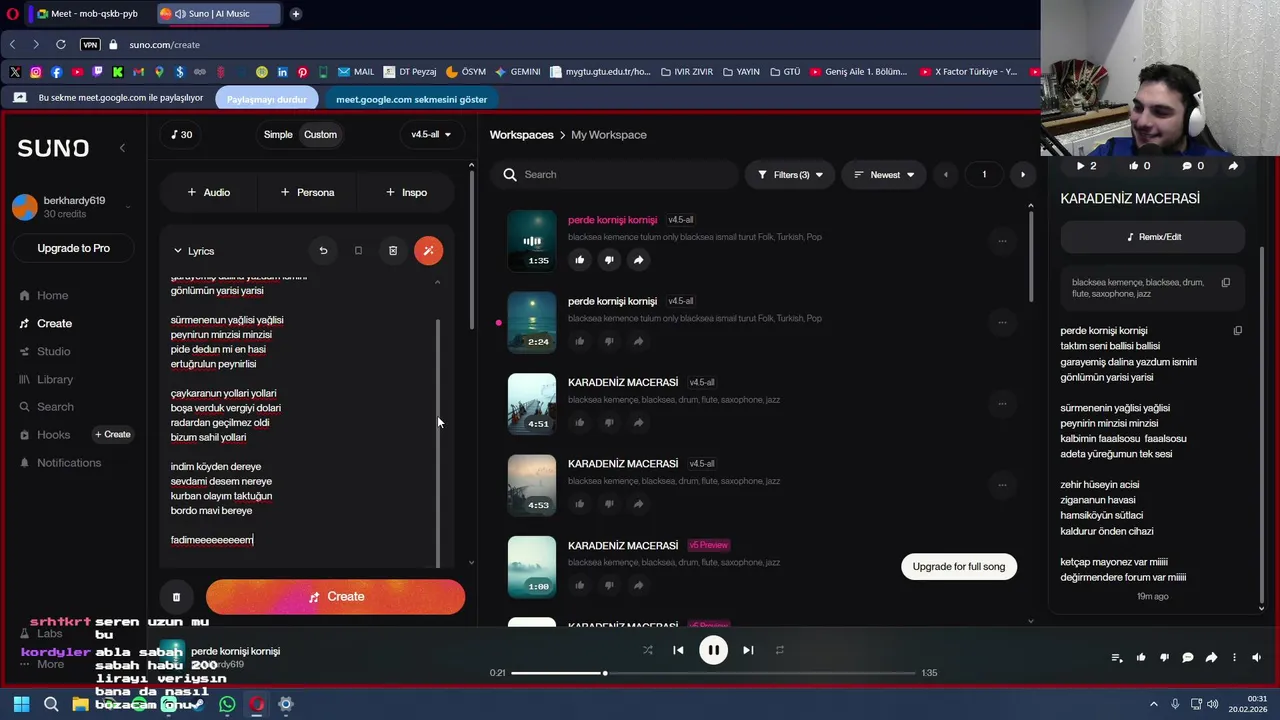Play KARADENİZ MACERASİ 4:53 thumbnail
The width and height of the screenshot is (1280, 720).
[x=532, y=485]
